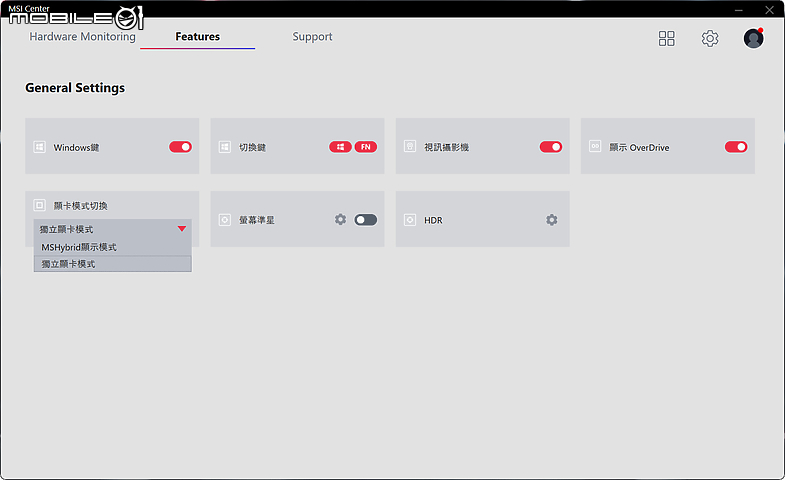Select Windows key option for 切換鍵
The height and width of the screenshot is (480, 785).
(x=340, y=147)
